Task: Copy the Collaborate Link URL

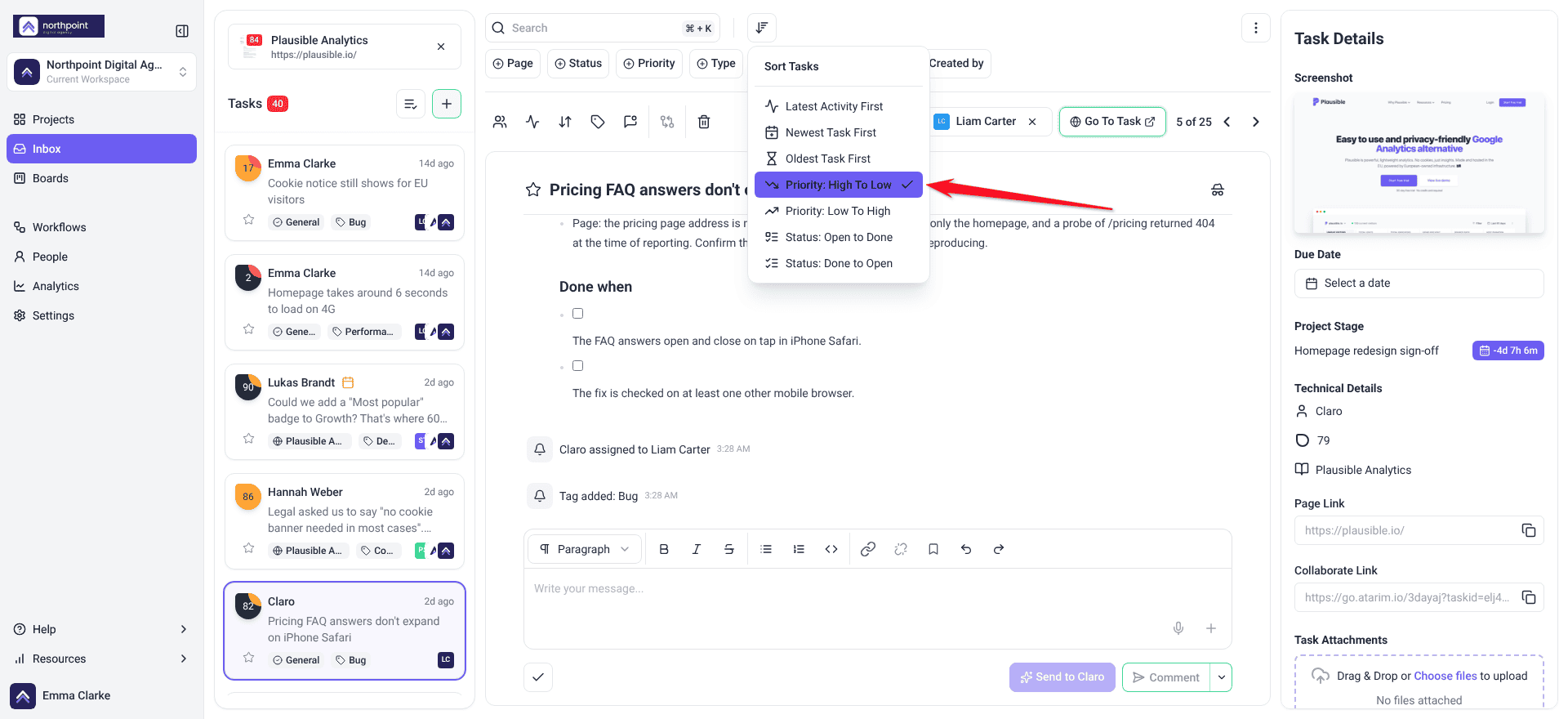Action: (1529, 597)
